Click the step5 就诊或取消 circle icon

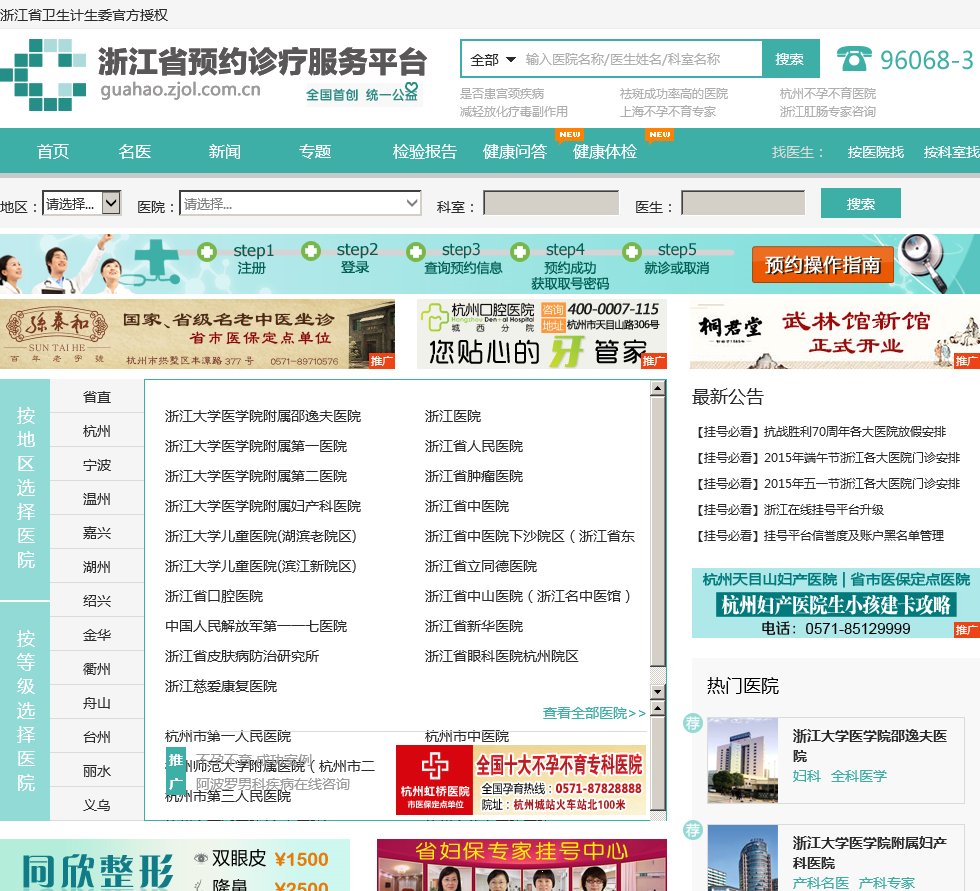click(632, 252)
